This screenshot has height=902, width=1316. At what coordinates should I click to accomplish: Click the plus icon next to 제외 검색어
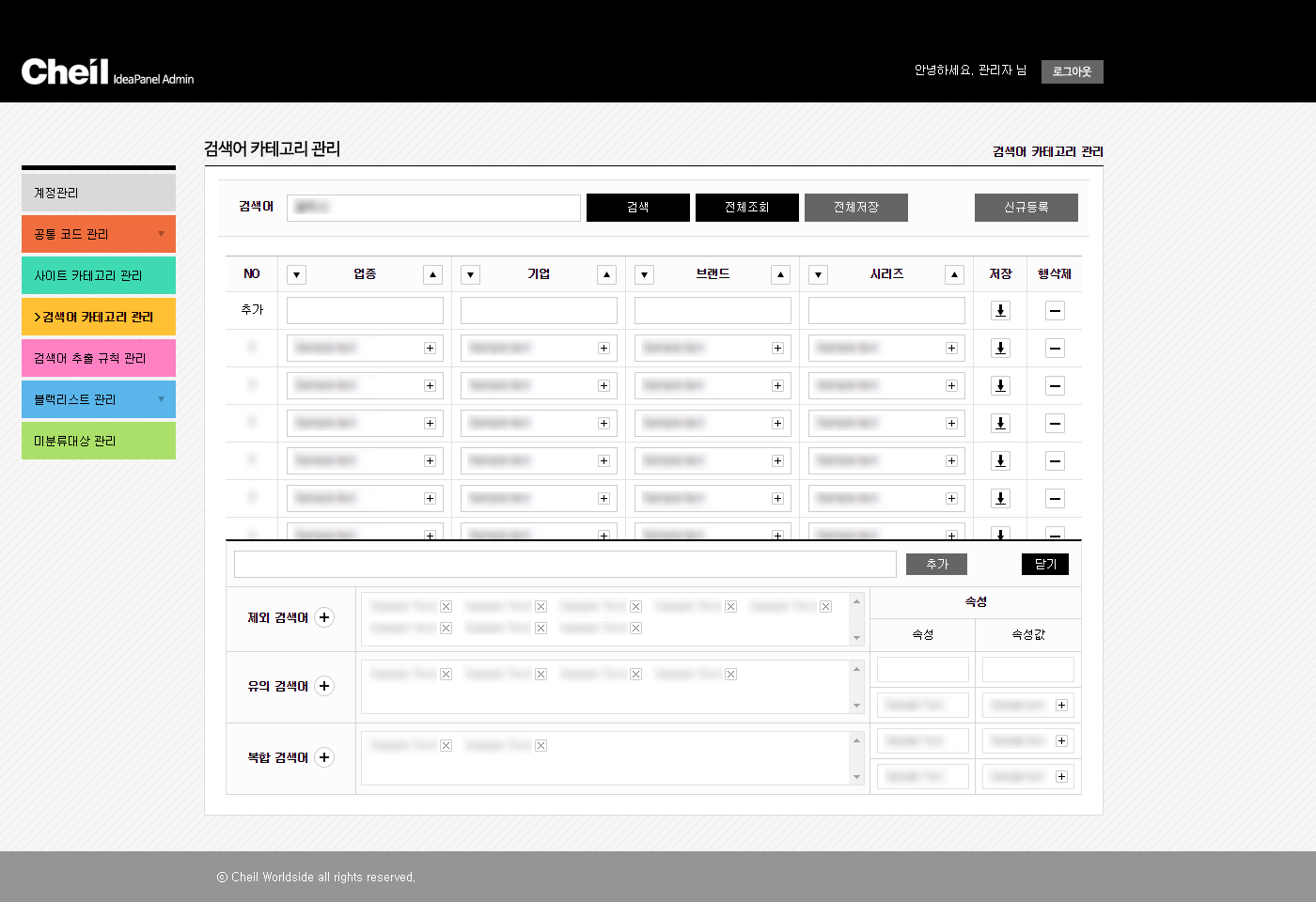[324, 617]
